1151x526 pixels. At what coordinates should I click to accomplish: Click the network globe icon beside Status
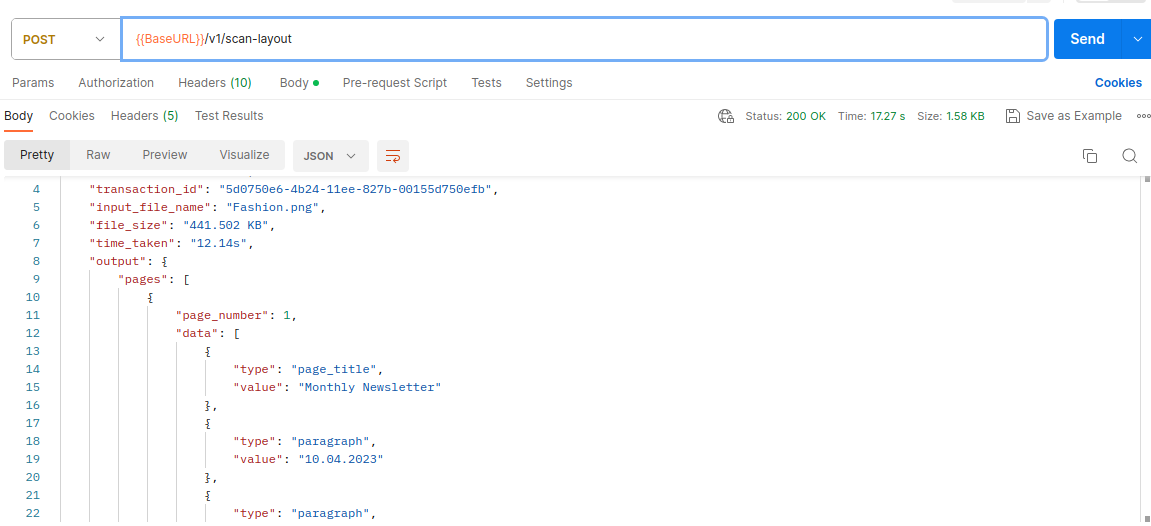726,116
